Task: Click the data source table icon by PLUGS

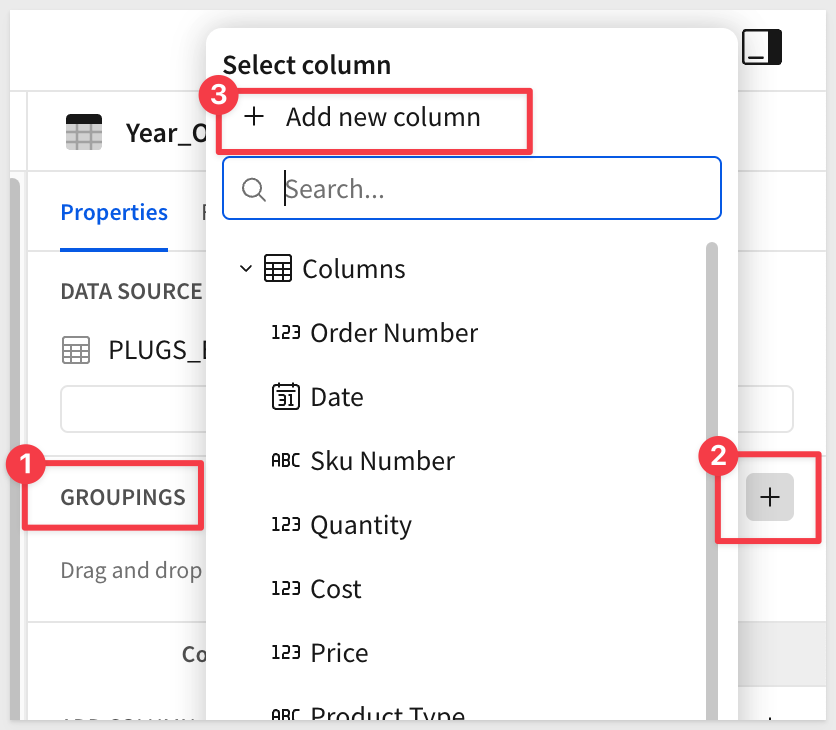Action: pyautogui.click(x=76, y=350)
